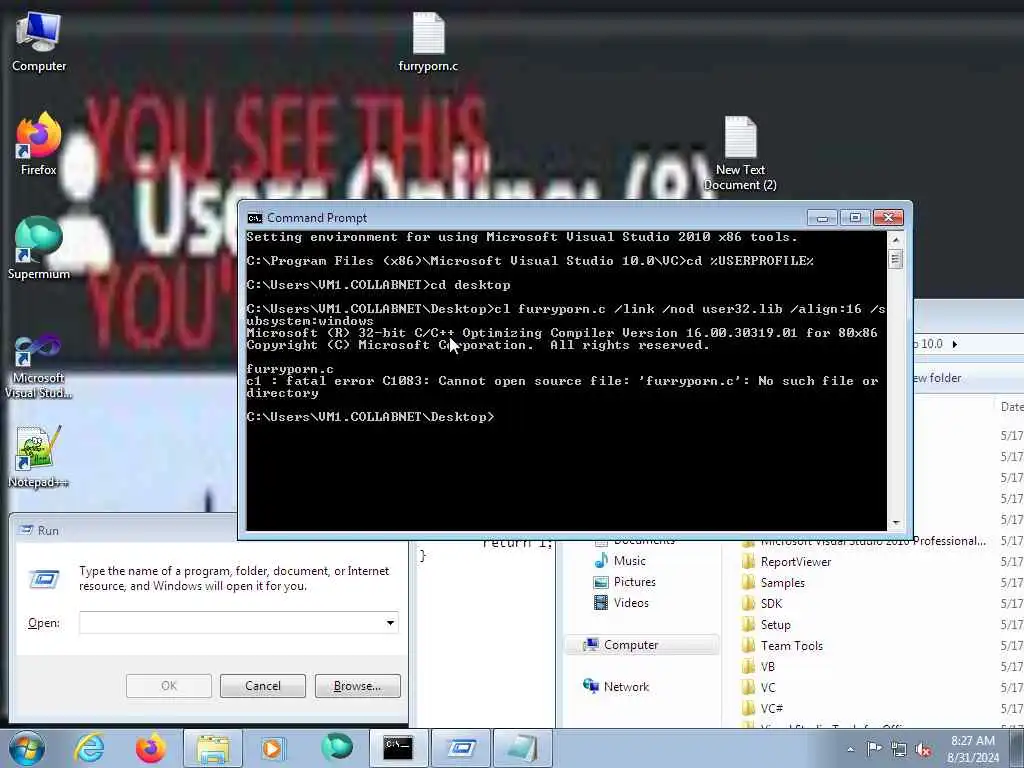Image resolution: width=1024 pixels, height=768 pixels.
Task: Select the VC folder in Explorer
Action: [759, 687]
